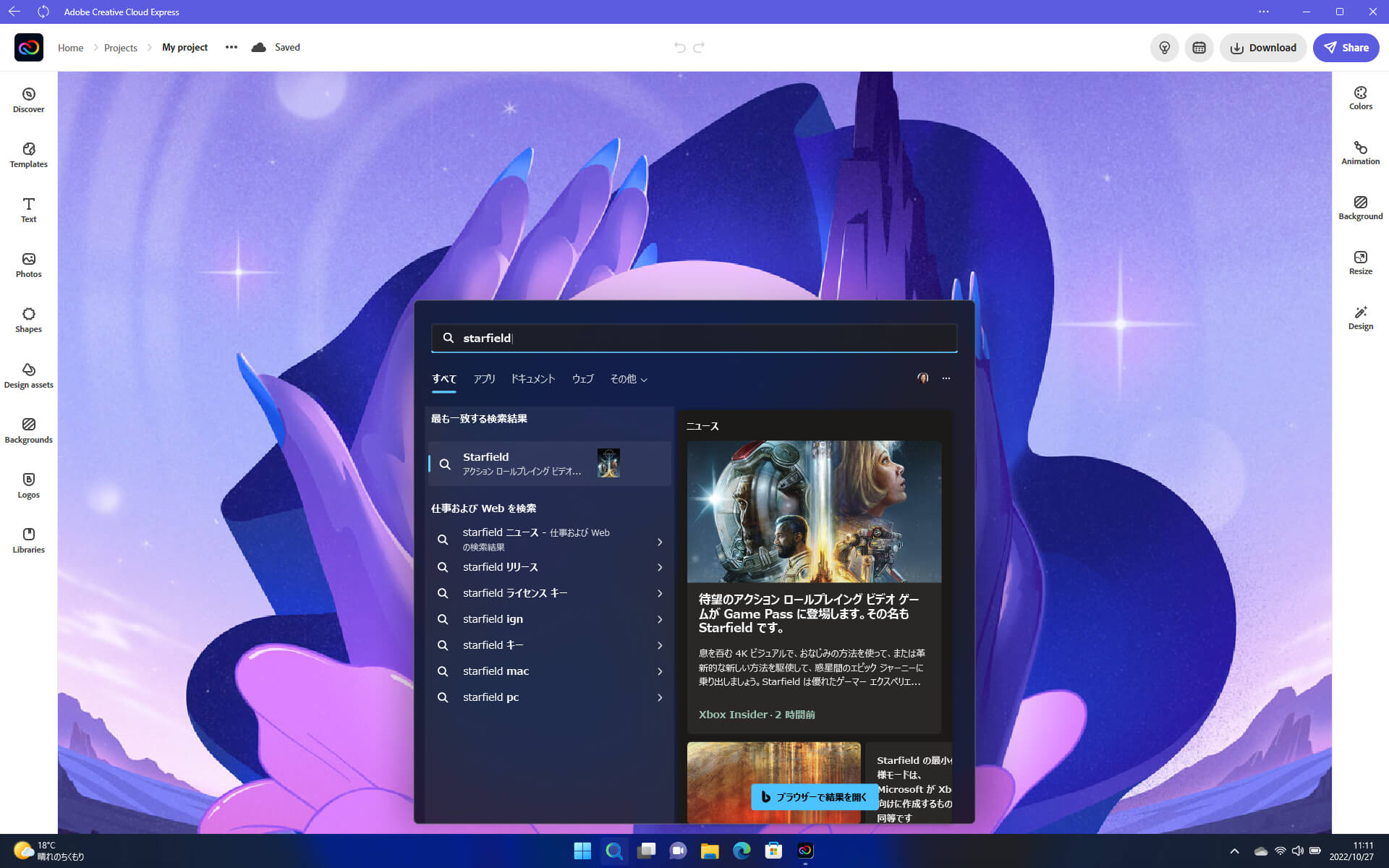Image resolution: width=1389 pixels, height=868 pixels.
Task: Click the lightbulb tips icon
Action: [x=1164, y=48]
